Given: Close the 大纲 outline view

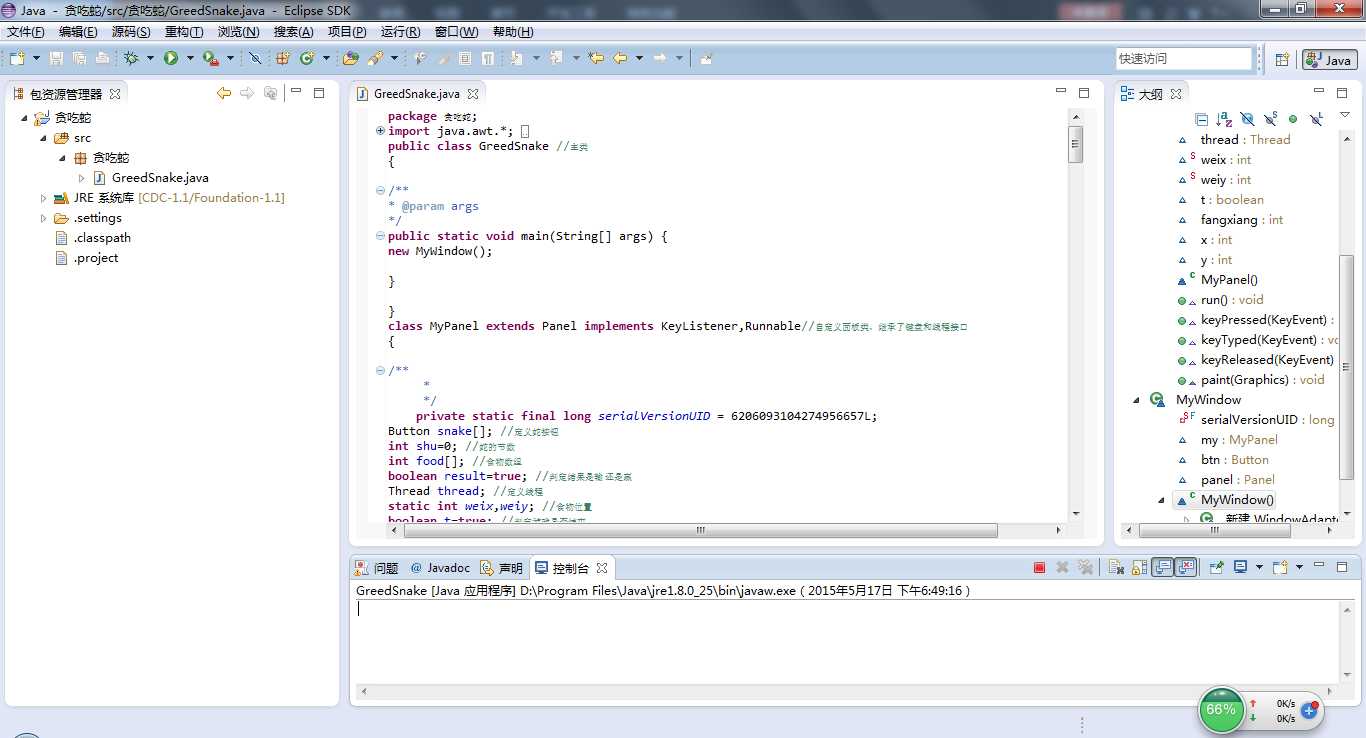Looking at the screenshot, I should point(1176,93).
